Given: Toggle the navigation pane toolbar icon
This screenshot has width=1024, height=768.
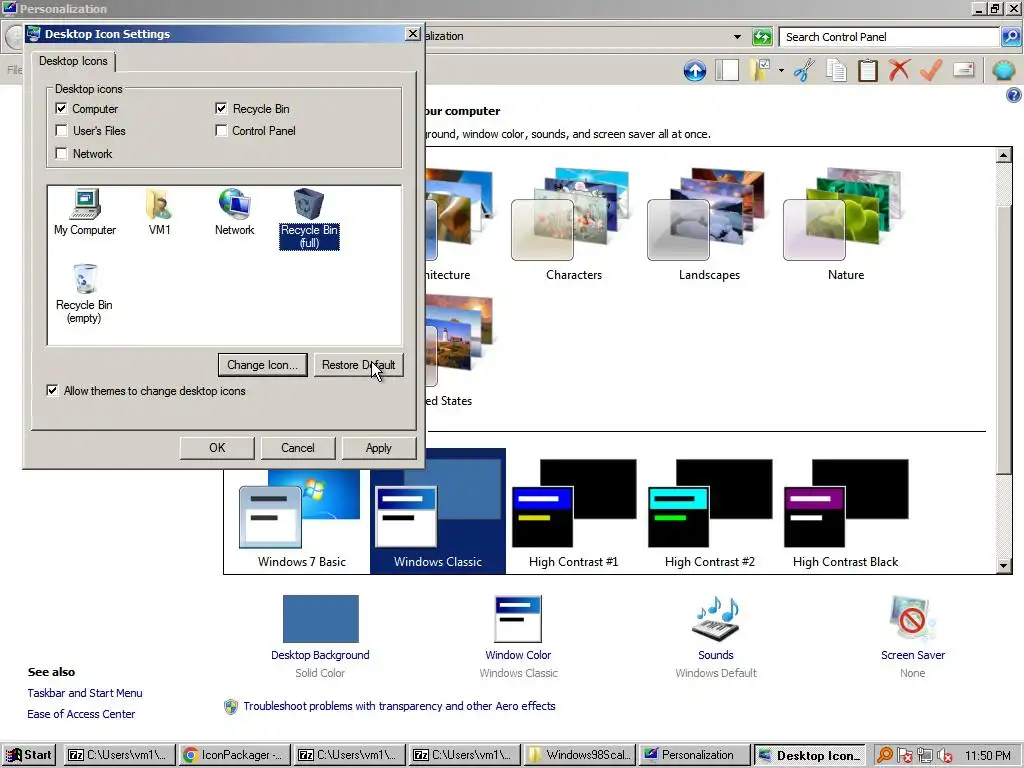Looking at the screenshot, I should click(x=727, y=70).
